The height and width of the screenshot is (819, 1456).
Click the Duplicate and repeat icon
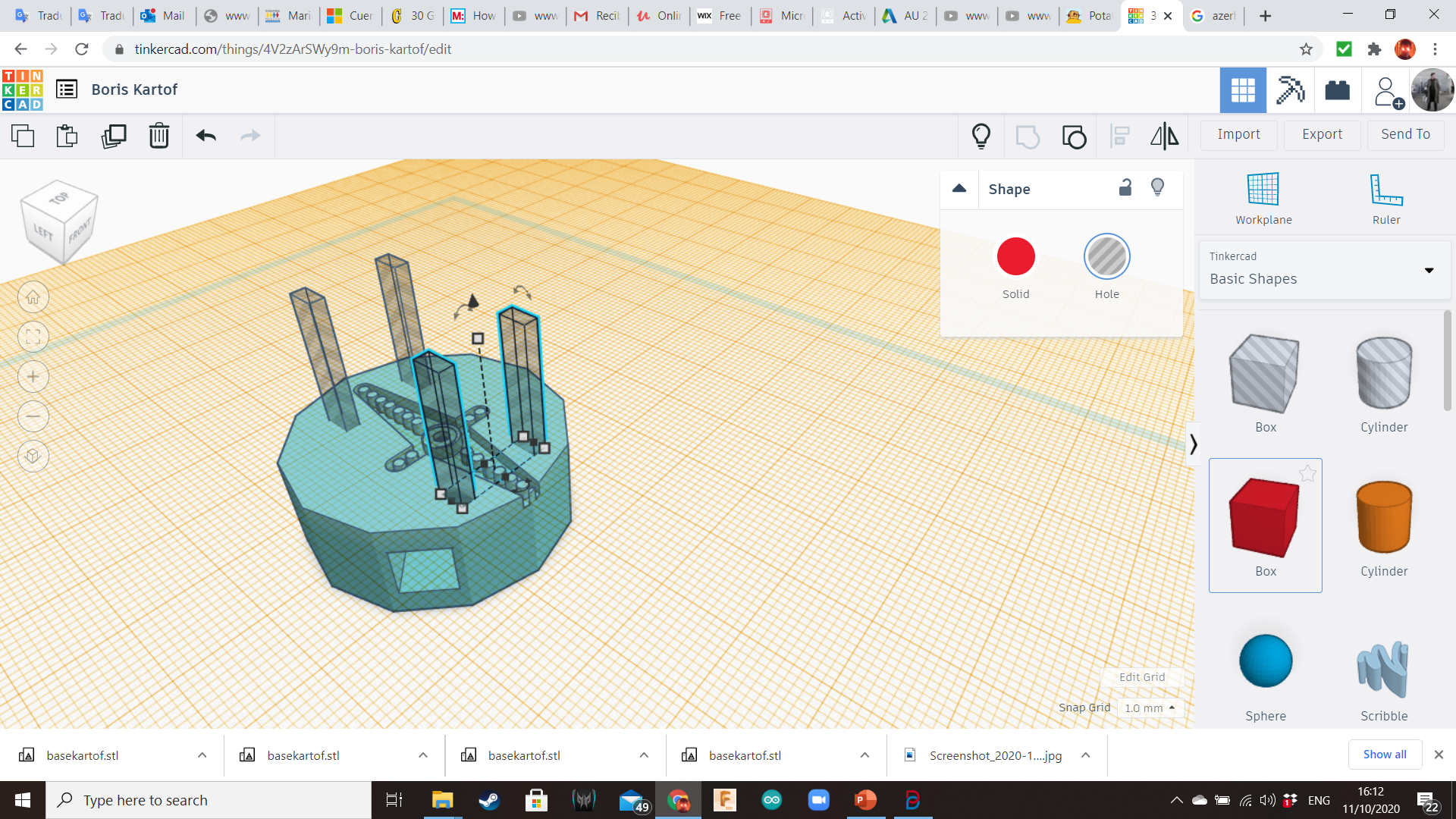(x=114, y=136)
